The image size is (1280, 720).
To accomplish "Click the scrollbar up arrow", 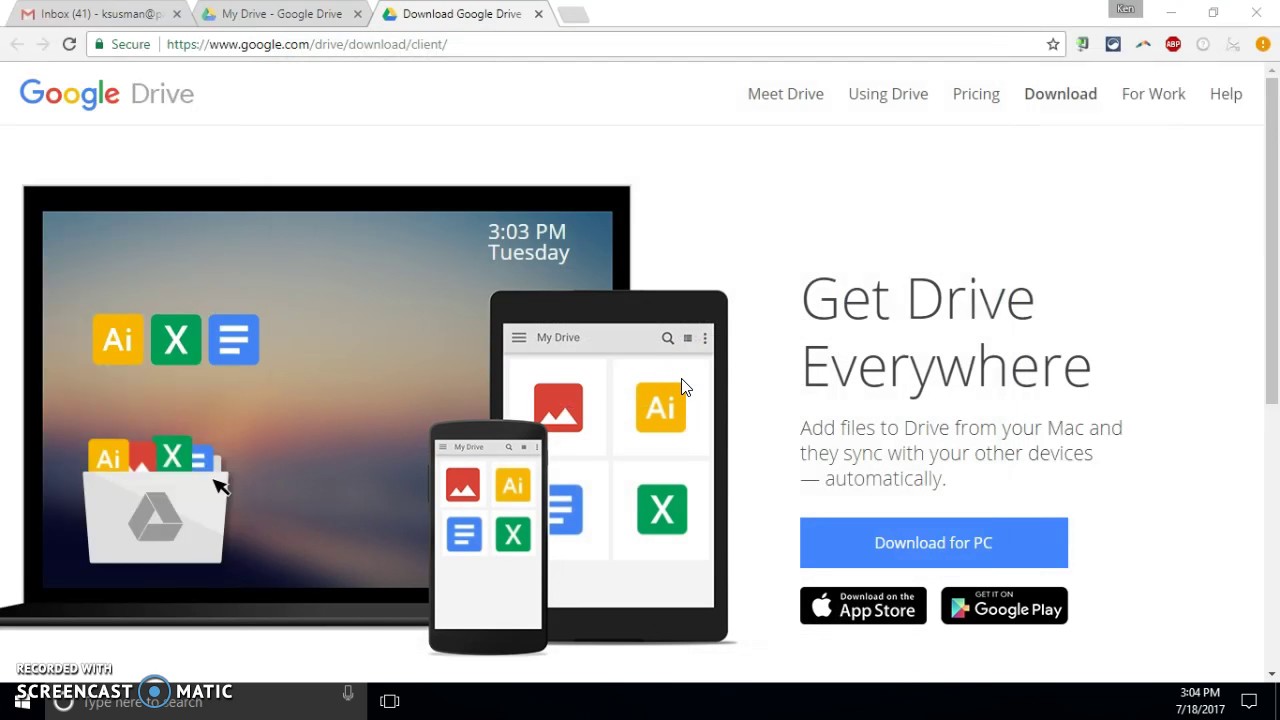I will [1272, 69].
